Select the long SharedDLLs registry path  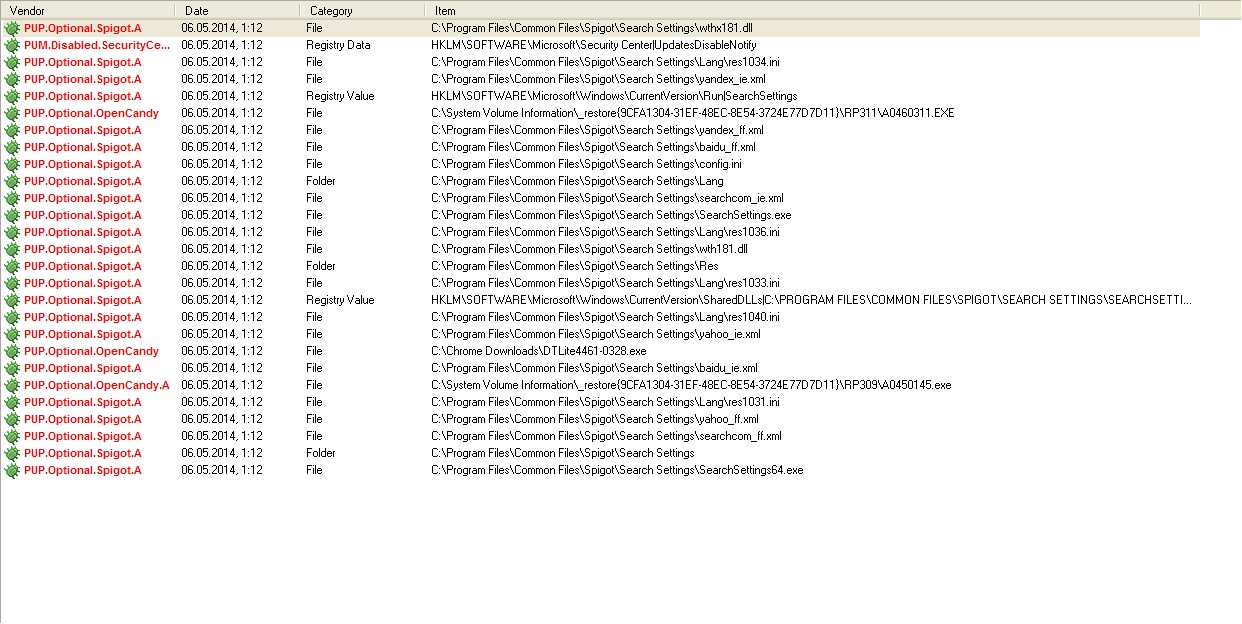811,300
